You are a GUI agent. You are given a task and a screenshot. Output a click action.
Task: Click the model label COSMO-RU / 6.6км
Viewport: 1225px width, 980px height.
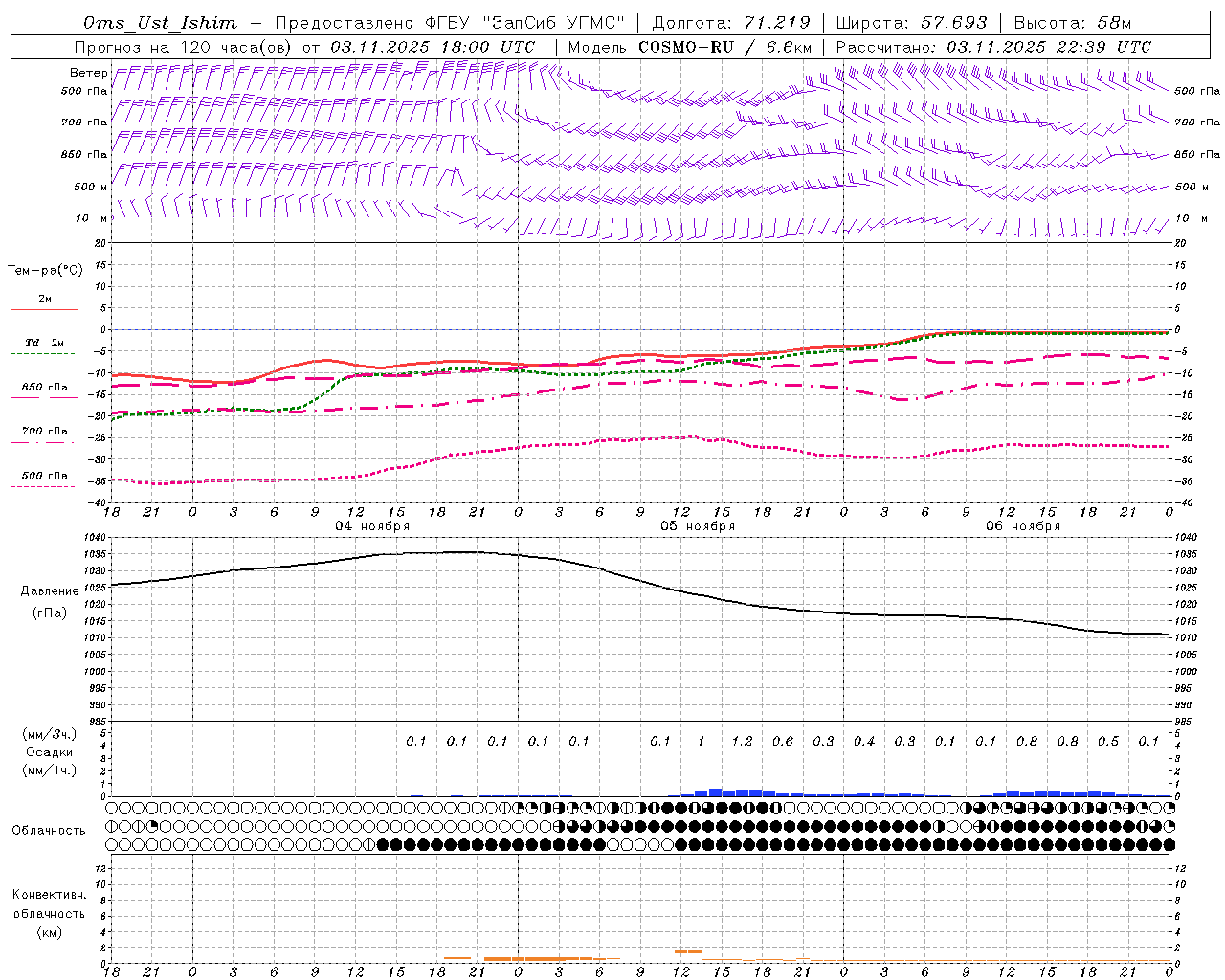(x=725, y=47)
